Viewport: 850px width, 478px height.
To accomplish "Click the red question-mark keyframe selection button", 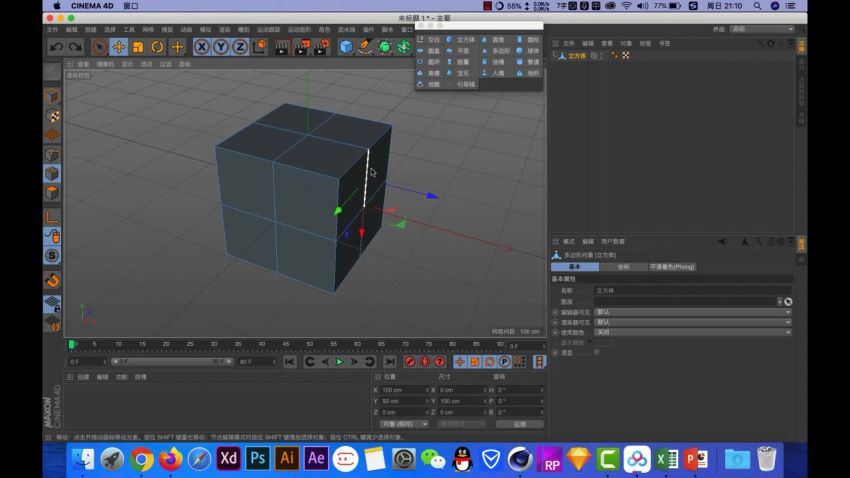I will 440,361.
